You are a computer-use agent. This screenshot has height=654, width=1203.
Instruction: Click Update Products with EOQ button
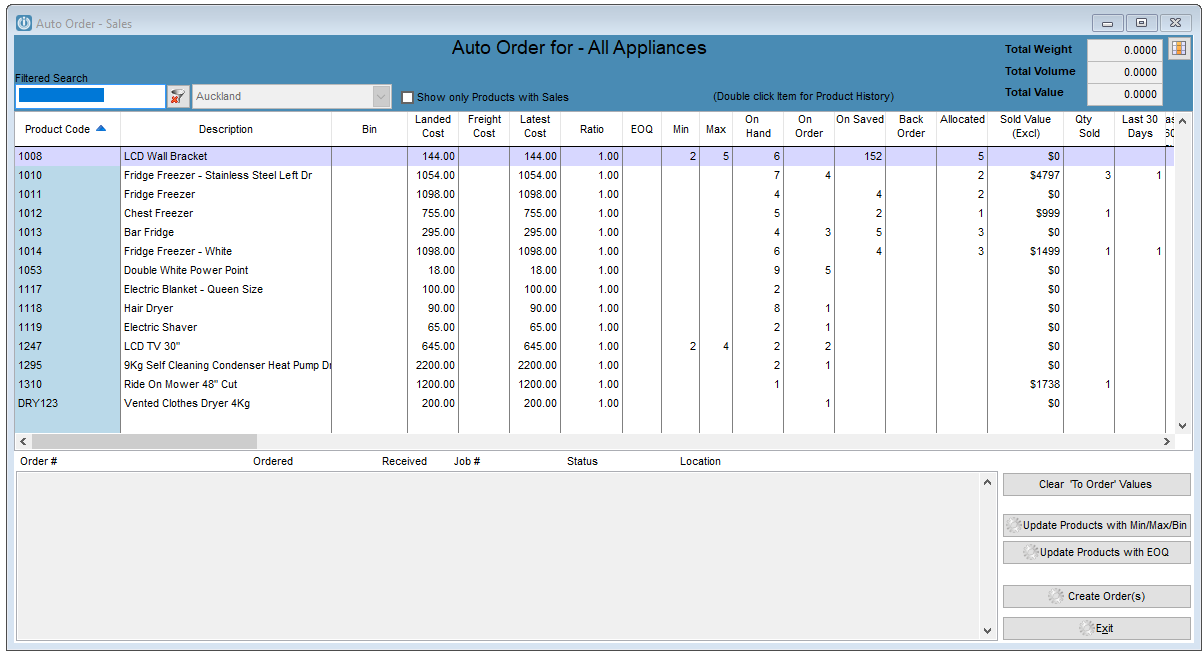tap(1097, 552)
